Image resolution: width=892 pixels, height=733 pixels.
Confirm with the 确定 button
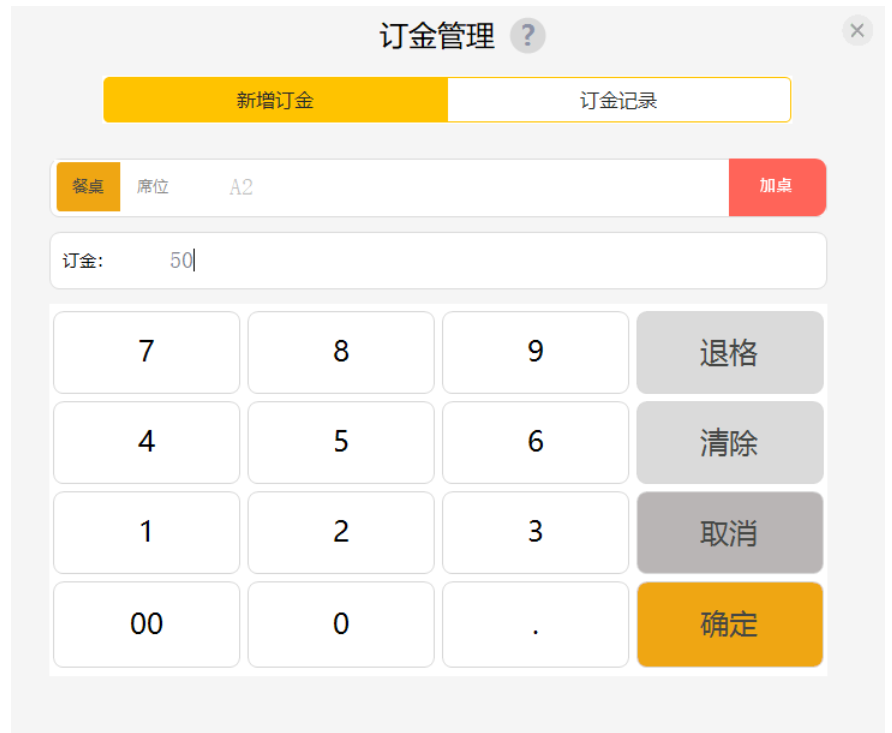pyautogui.click(x=730, y=624)
